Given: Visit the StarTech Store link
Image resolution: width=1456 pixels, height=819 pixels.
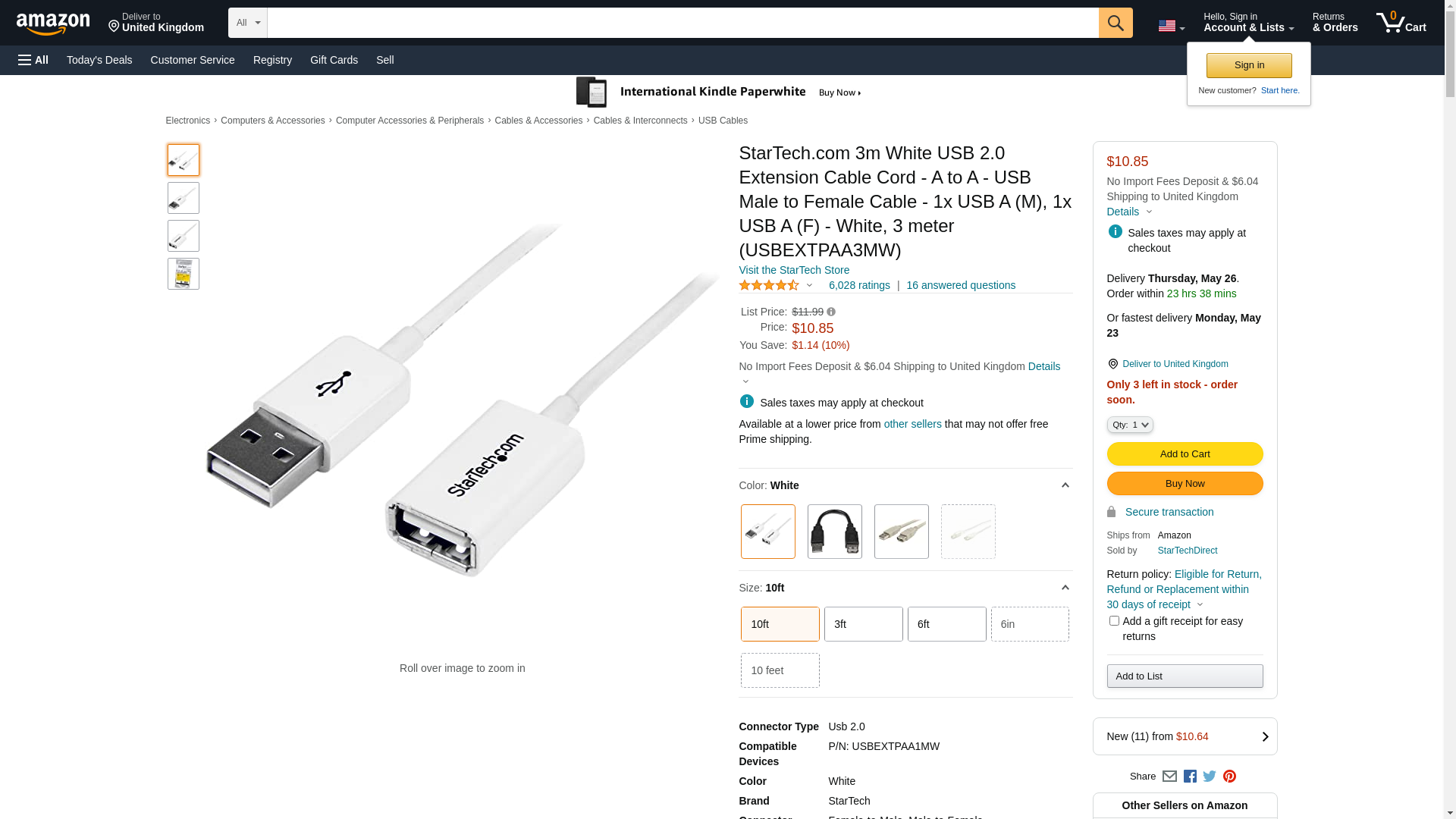Looking at the screenshot, I should tap(794, 270).
